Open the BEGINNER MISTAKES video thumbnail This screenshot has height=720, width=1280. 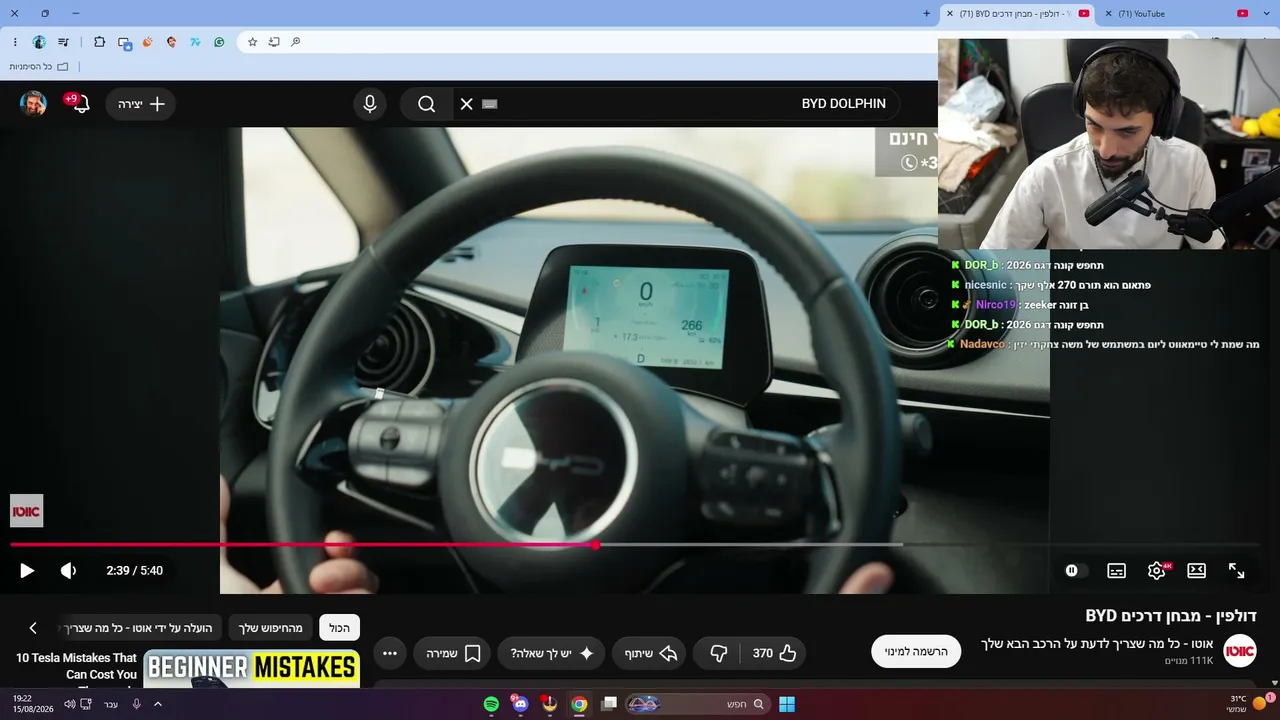[x=251, y=669]
